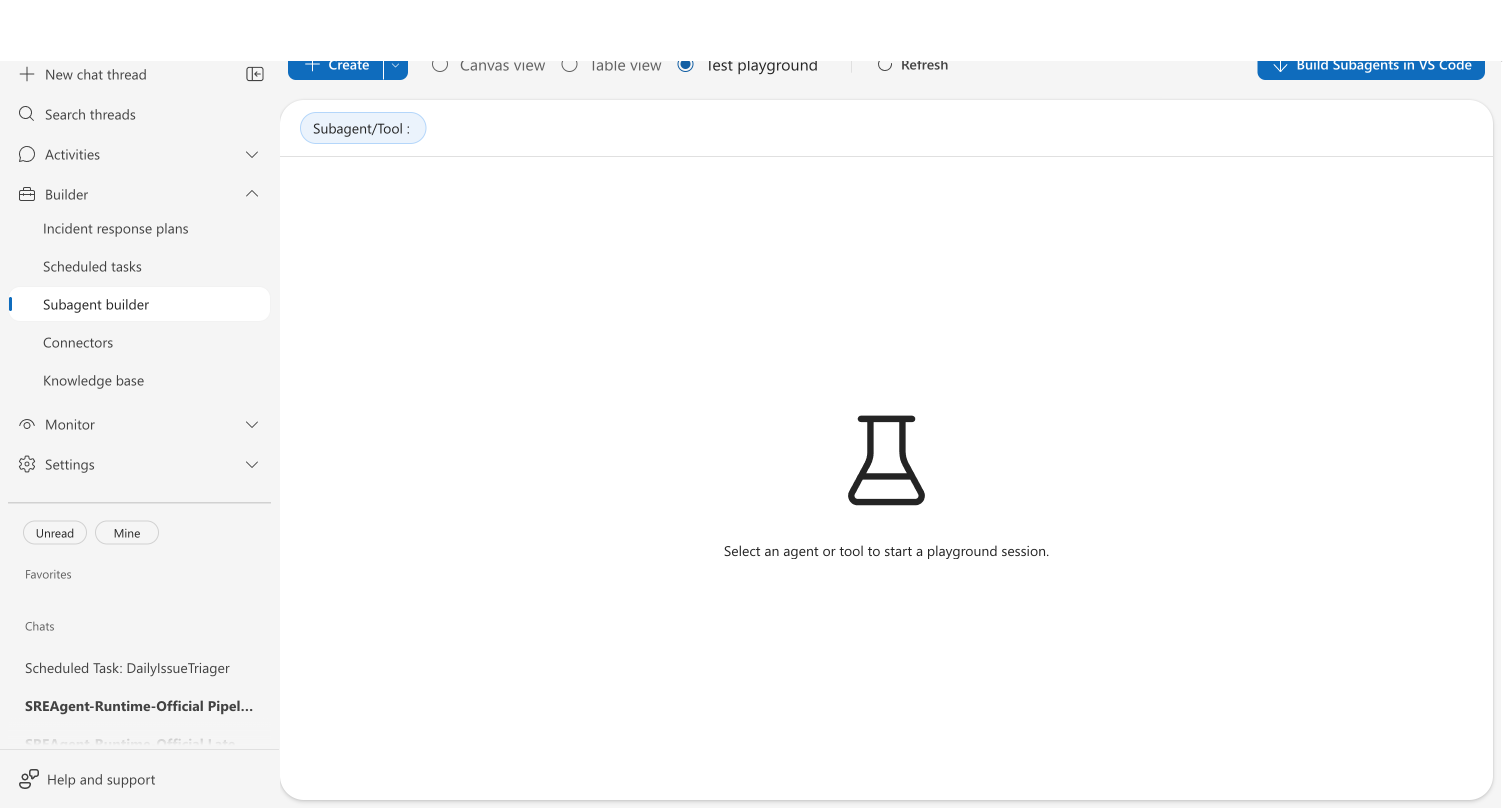Click the Activities label
1504x808 pixels.
pyautogui.click(x=72, y=155)
